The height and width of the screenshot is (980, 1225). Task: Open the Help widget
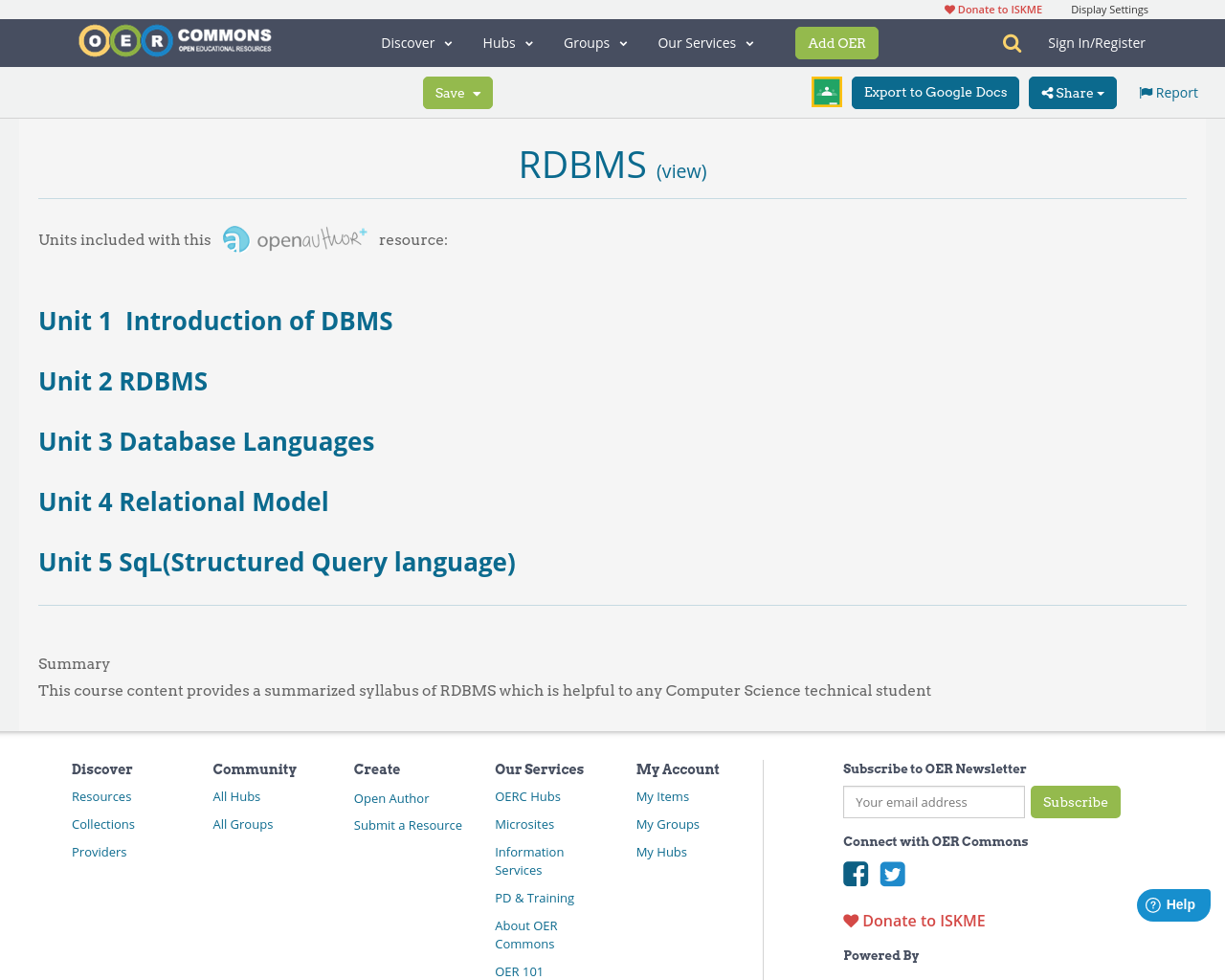tap(1172, 903)
